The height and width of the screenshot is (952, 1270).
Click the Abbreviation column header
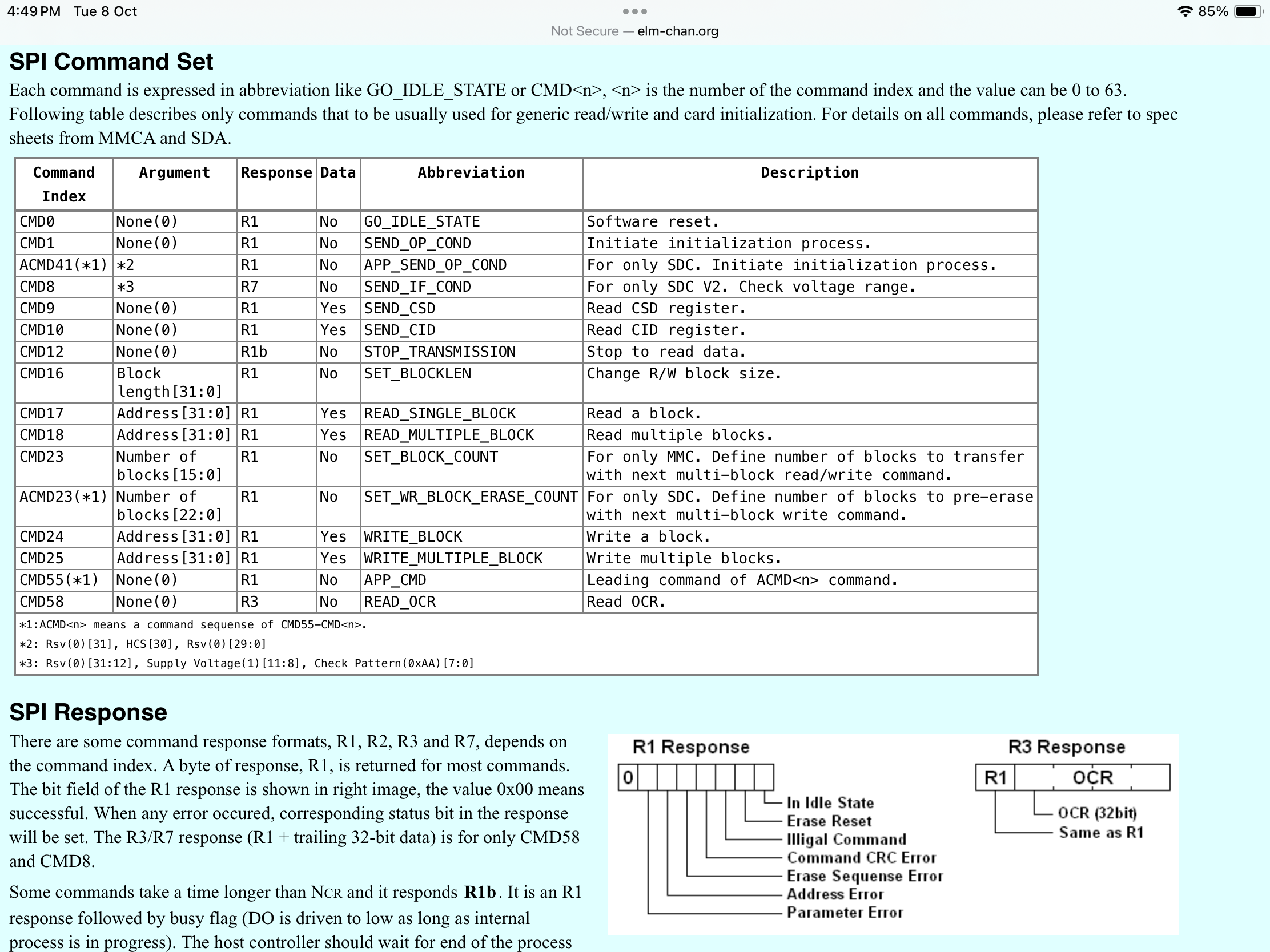point(471,184)
